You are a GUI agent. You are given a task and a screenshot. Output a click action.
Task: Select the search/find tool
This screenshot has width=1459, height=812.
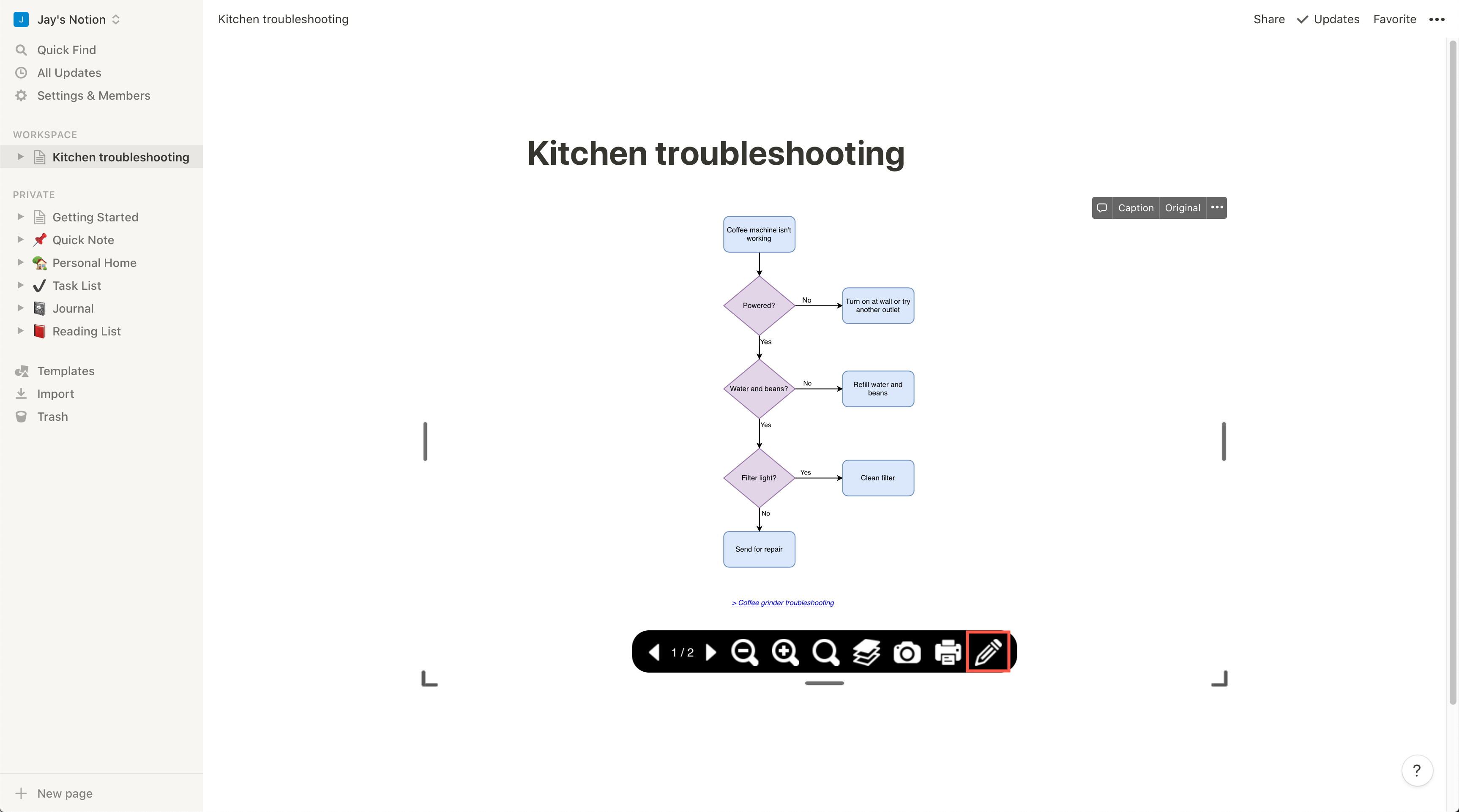coord(824,651)
